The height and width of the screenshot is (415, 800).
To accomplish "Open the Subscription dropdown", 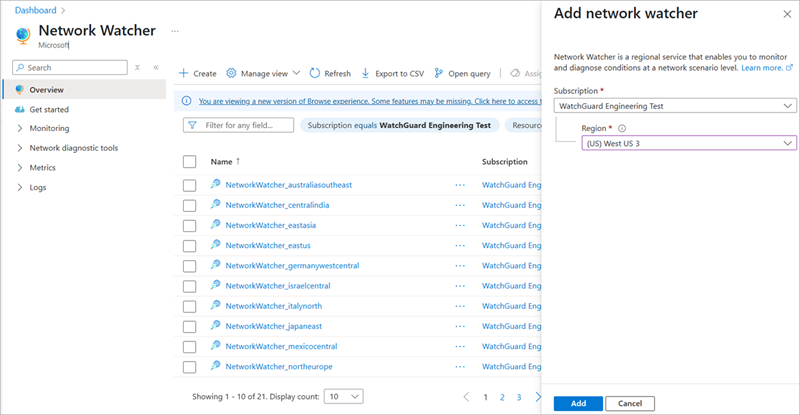I will pyautogui.click(x=675, y=106).
